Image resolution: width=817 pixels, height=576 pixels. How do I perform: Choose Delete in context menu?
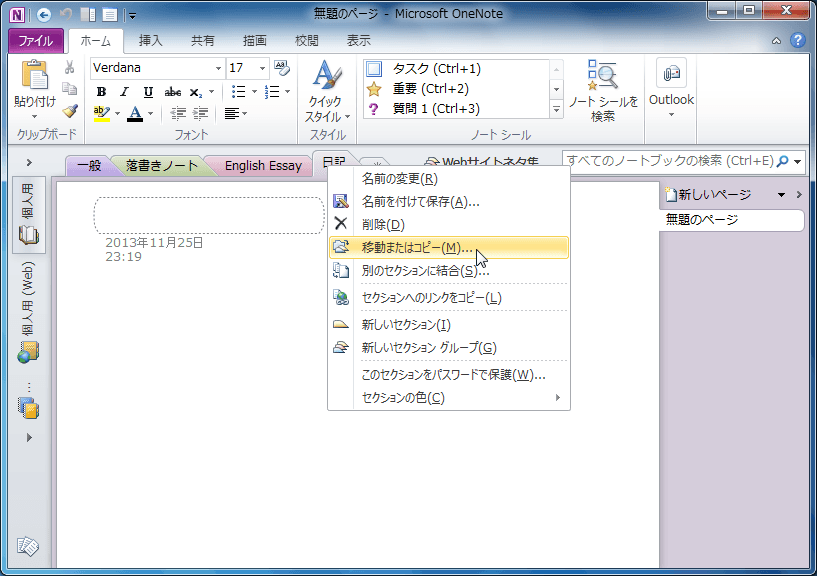(449, 225)
